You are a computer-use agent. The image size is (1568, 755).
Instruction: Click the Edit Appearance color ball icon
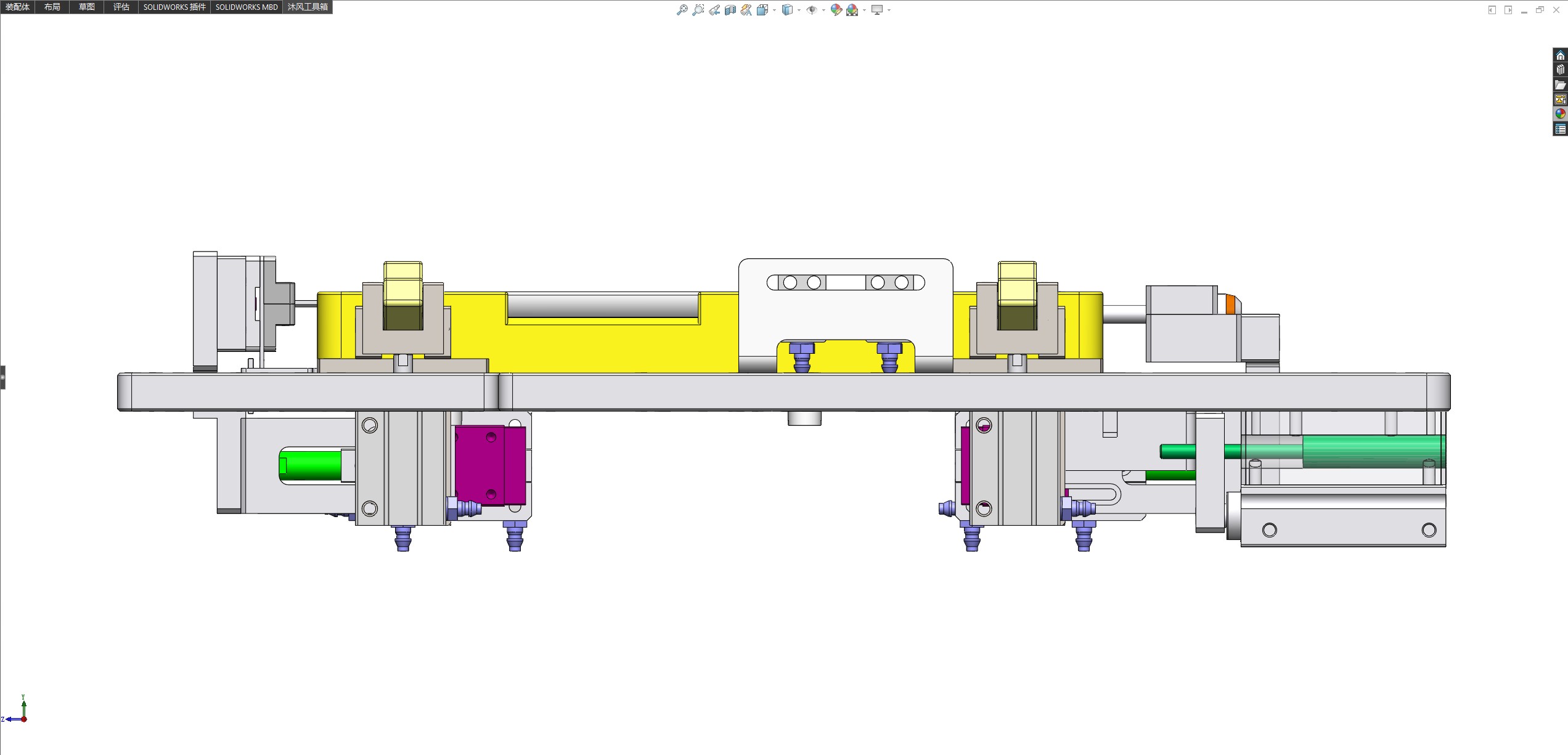836,10
